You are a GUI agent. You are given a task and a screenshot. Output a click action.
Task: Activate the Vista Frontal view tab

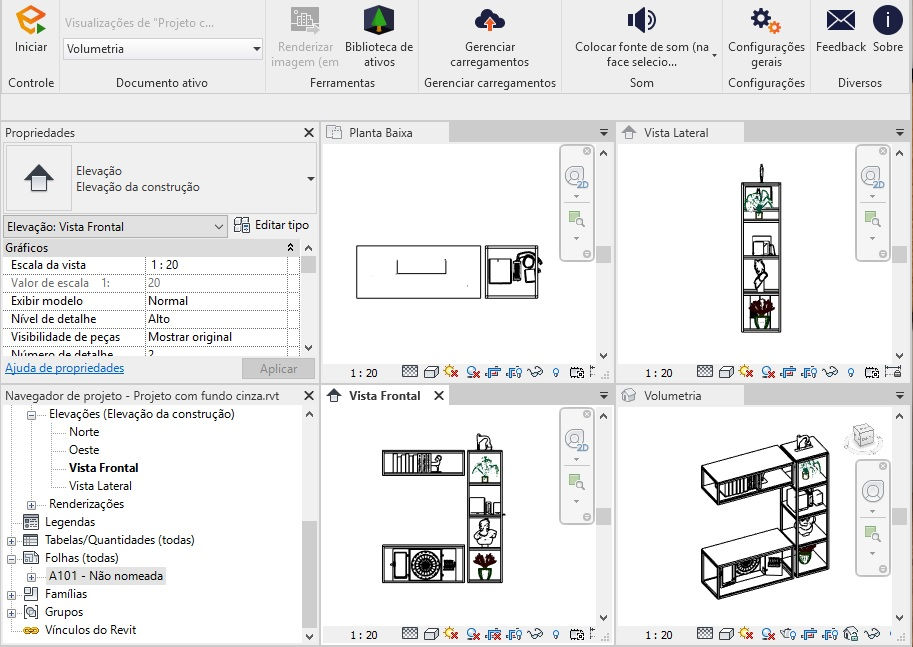[x=384, y=395]
